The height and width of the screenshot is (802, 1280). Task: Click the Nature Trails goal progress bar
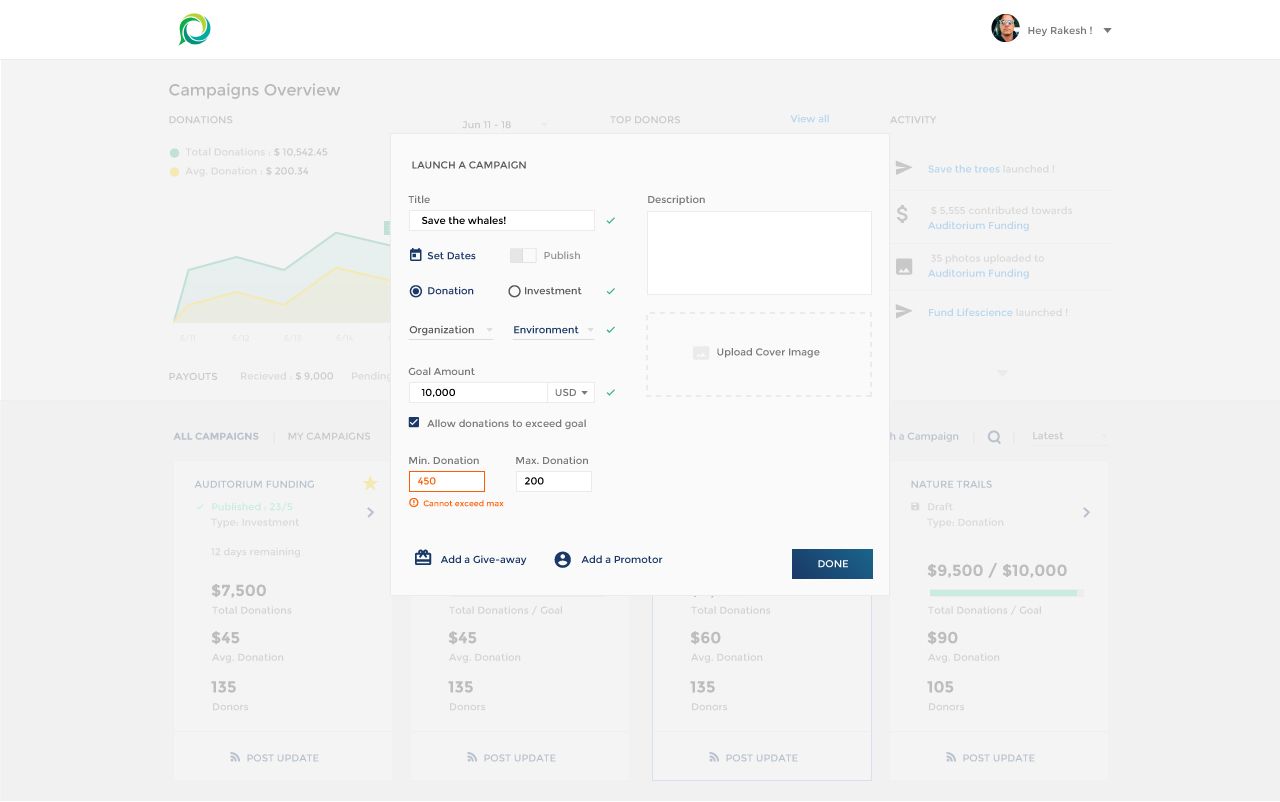coord(1005,593)
